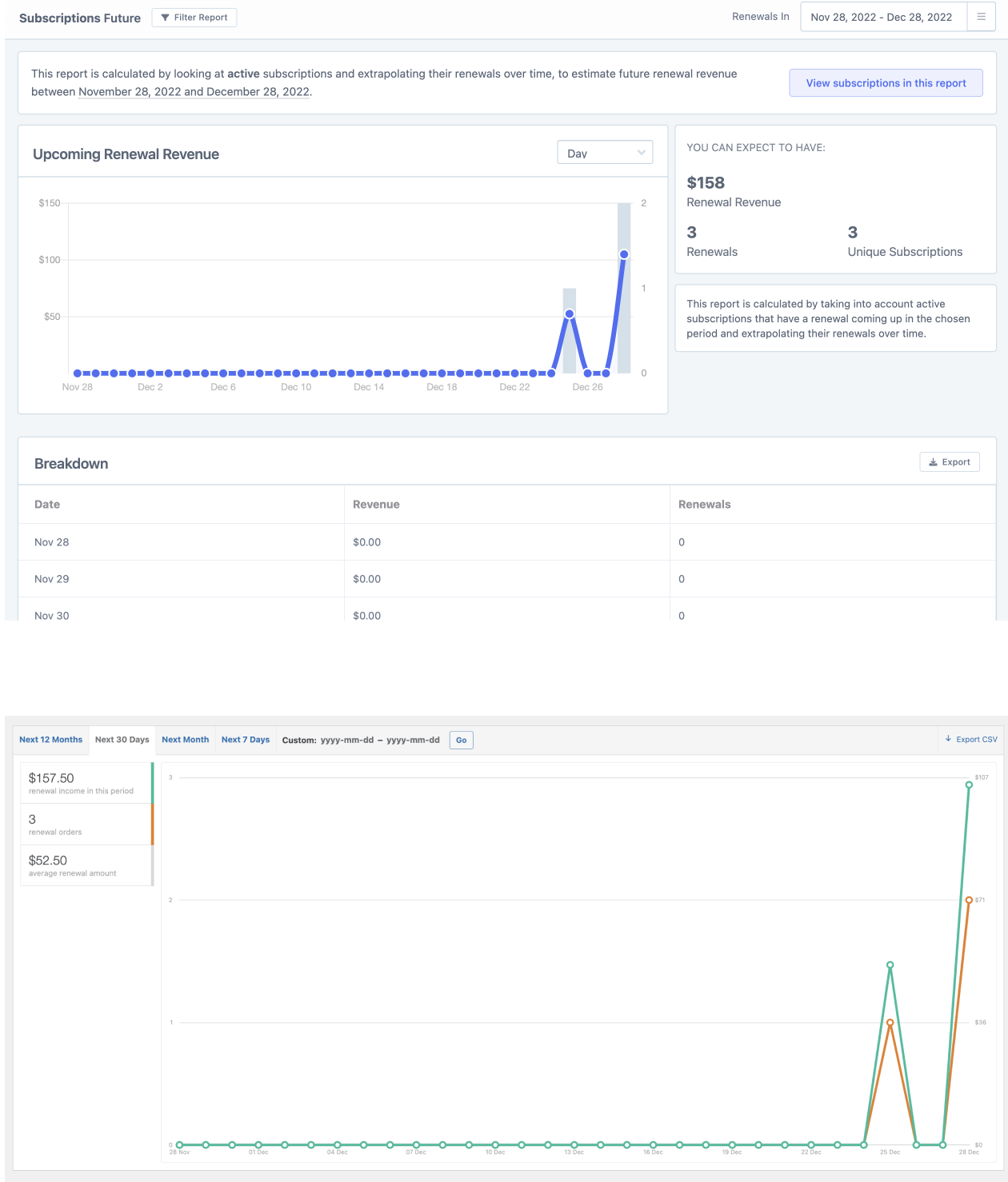The height and width of the screenshot is (1182, 1008).
Task: Click the download icon on the Export button
Action: (933, 461)
